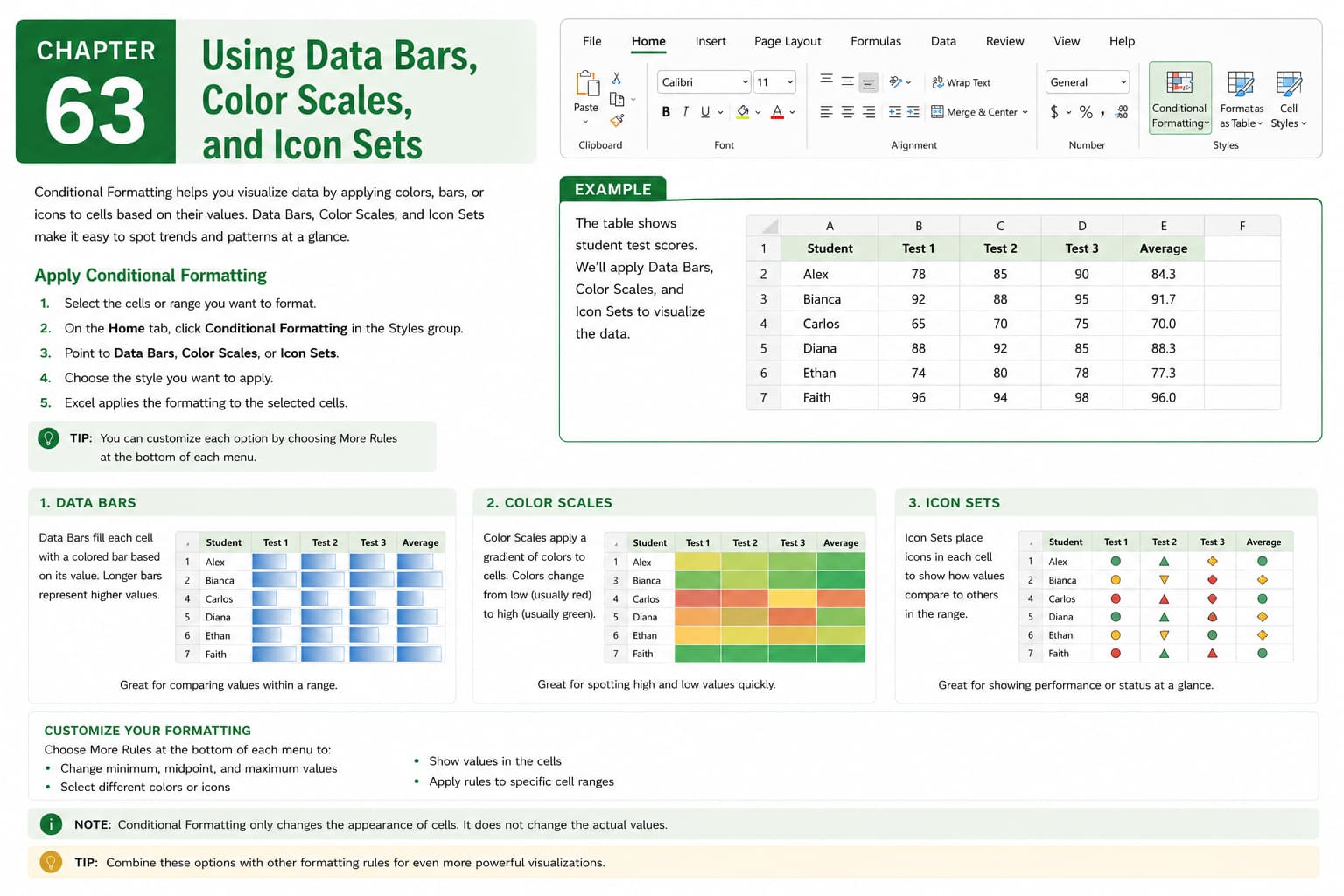Toggle Bold formatting

click(x=666, y=112)
